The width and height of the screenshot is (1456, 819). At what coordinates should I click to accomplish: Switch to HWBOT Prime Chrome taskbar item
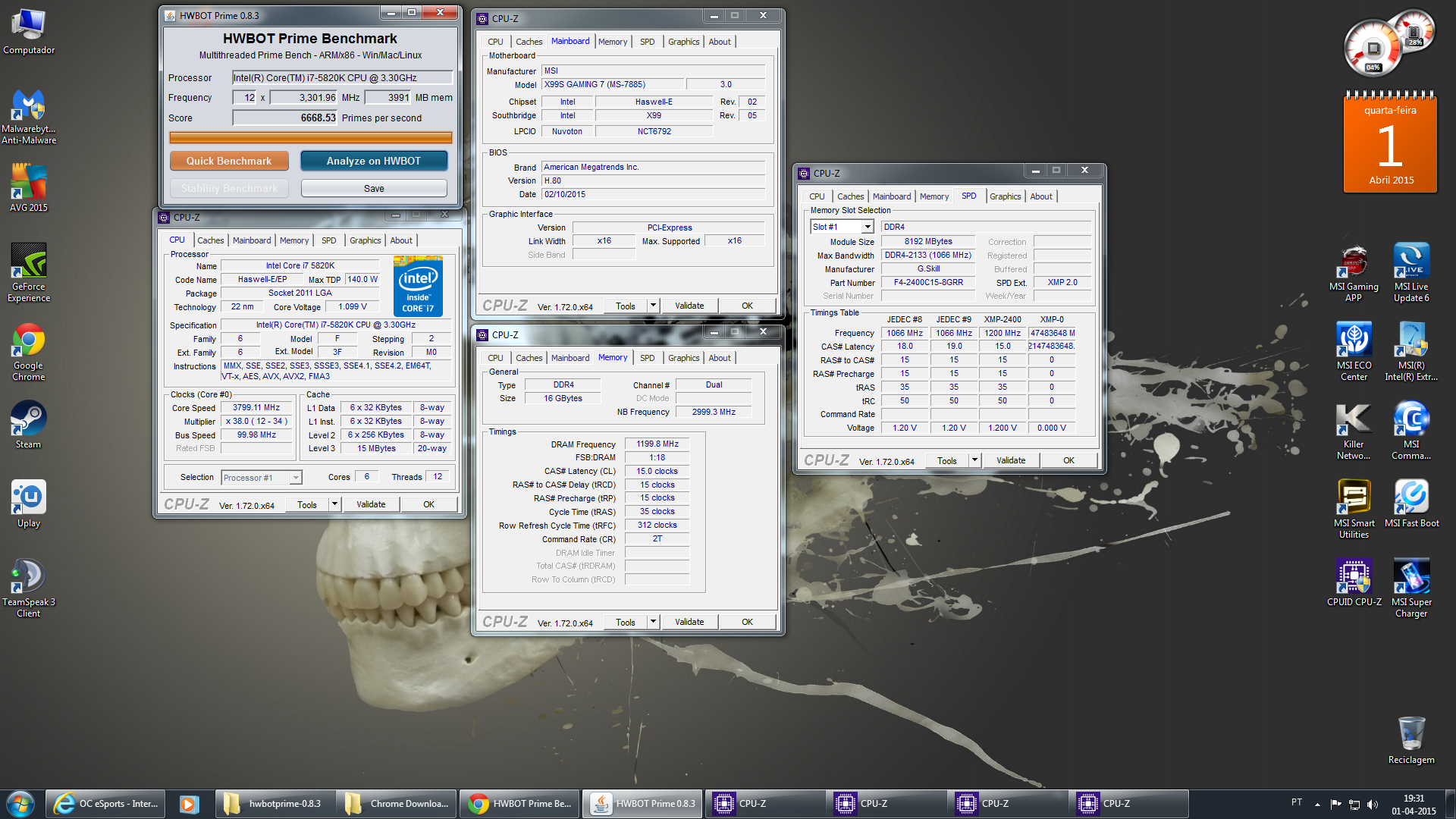click(520, 804)
